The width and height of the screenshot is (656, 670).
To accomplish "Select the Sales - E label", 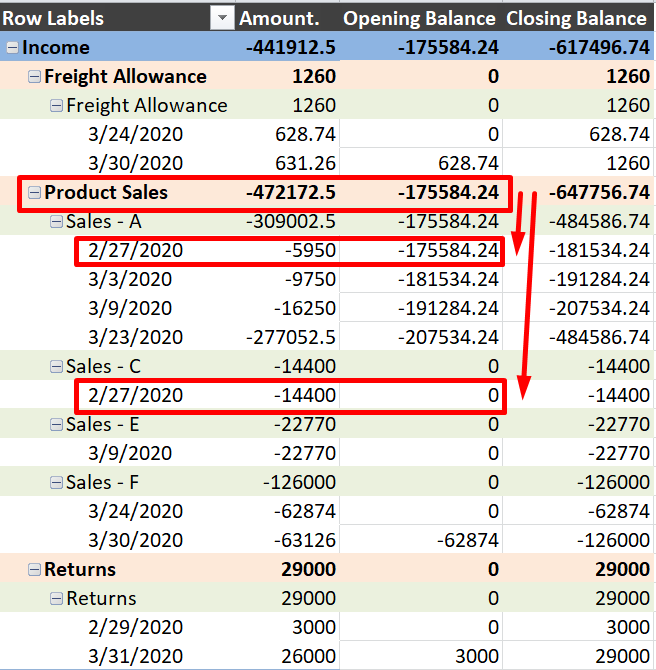I will [x=103, y=424].
